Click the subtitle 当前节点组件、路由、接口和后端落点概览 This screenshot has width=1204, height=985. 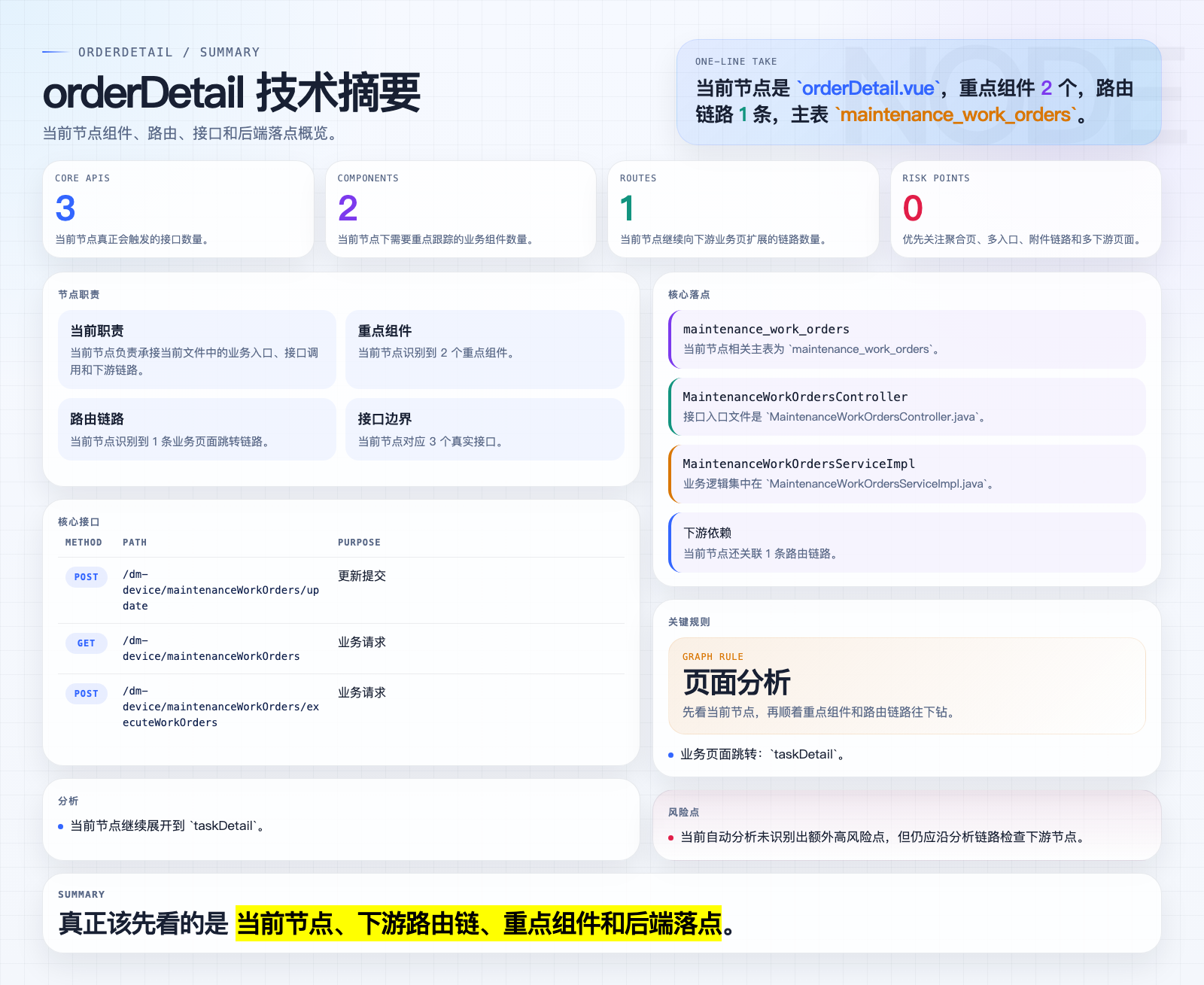pos(191,133)
